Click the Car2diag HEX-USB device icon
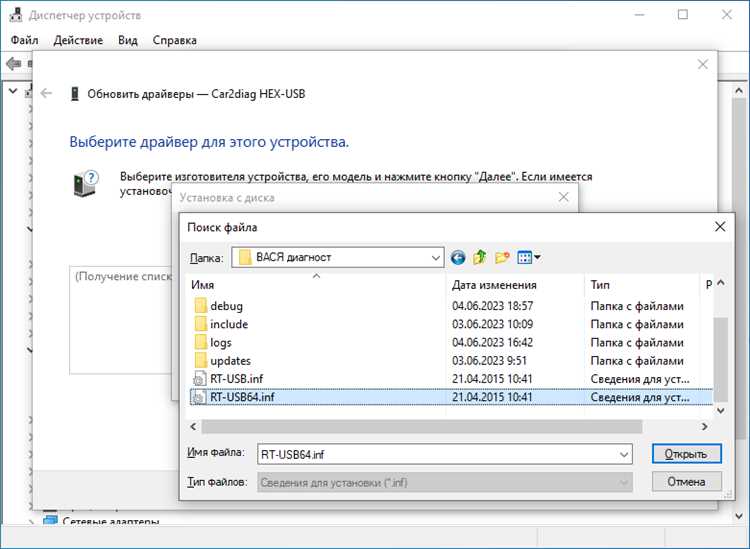 (75, 94)
